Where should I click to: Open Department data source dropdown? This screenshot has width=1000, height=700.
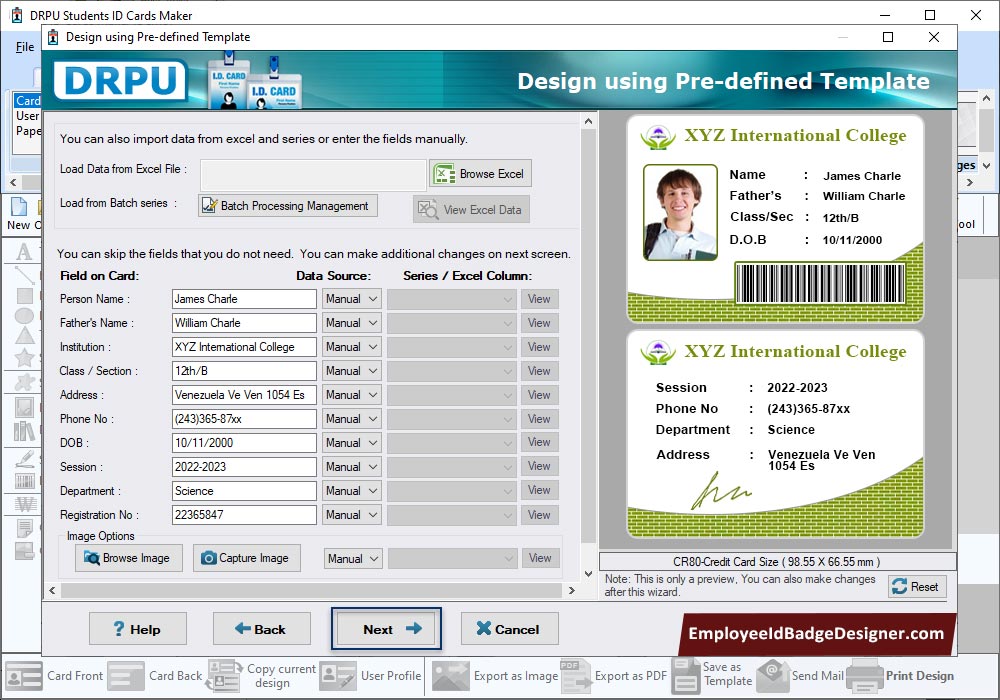click(351, 491)
